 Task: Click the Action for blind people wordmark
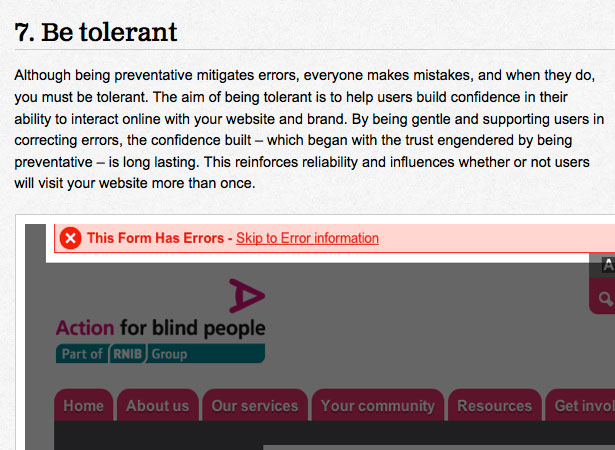pyautogui.click(x=161, y=328)
